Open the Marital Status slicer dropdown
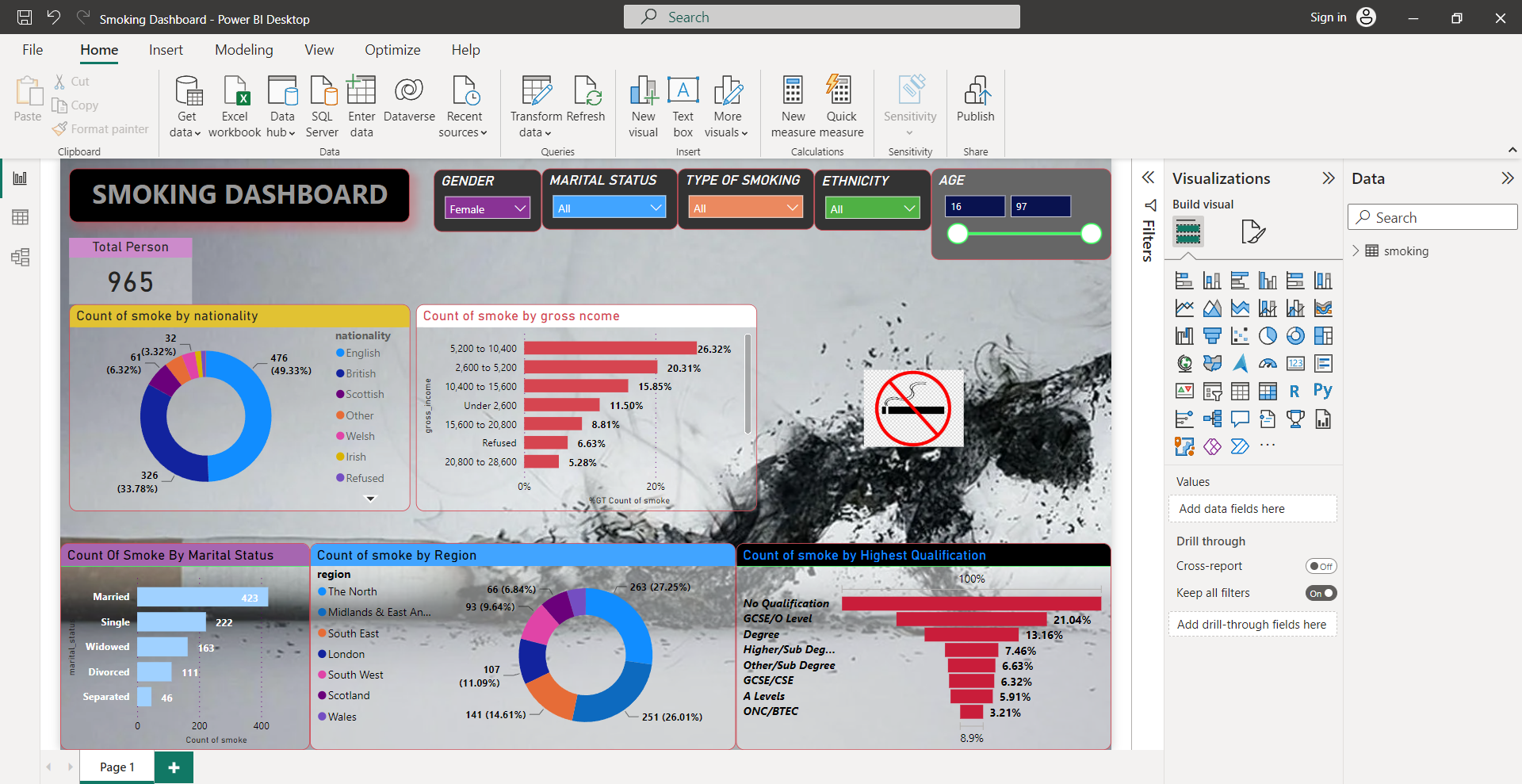The image size is (1522, 784). pyautogui.click(x=655, y=207)
